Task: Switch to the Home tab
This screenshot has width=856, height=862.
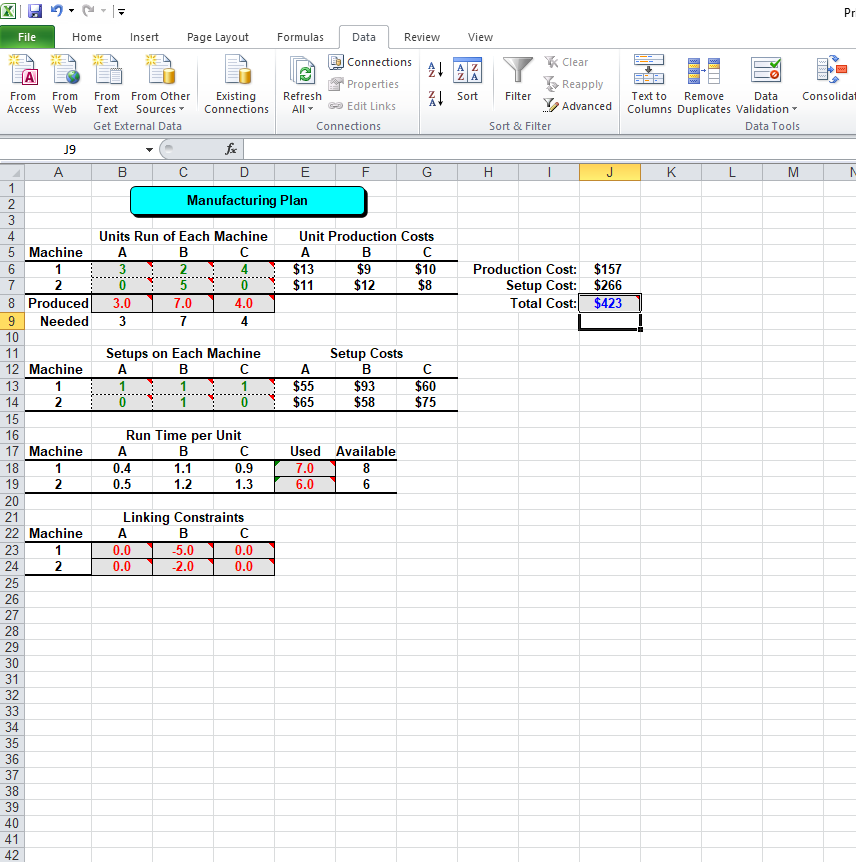Action: (x=87, y=37)
